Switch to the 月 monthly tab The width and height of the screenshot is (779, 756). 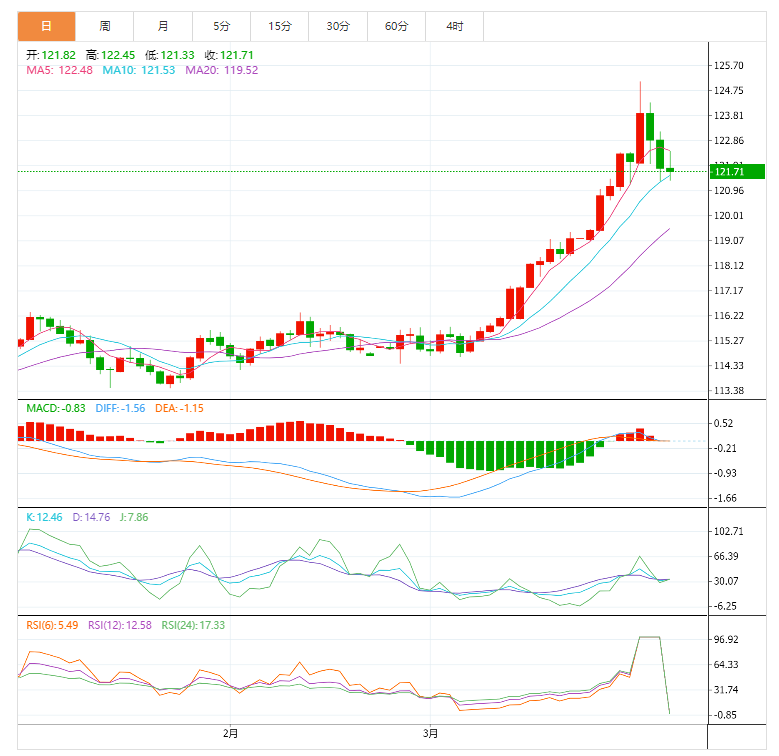(x=163, y=26)
